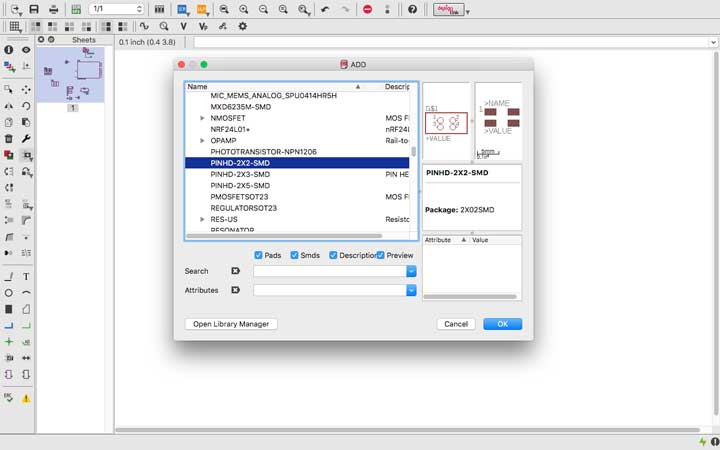Screen dimensions: 720x450
Task: Uncheck the Pads checkbox
Action: click(258, 255)
